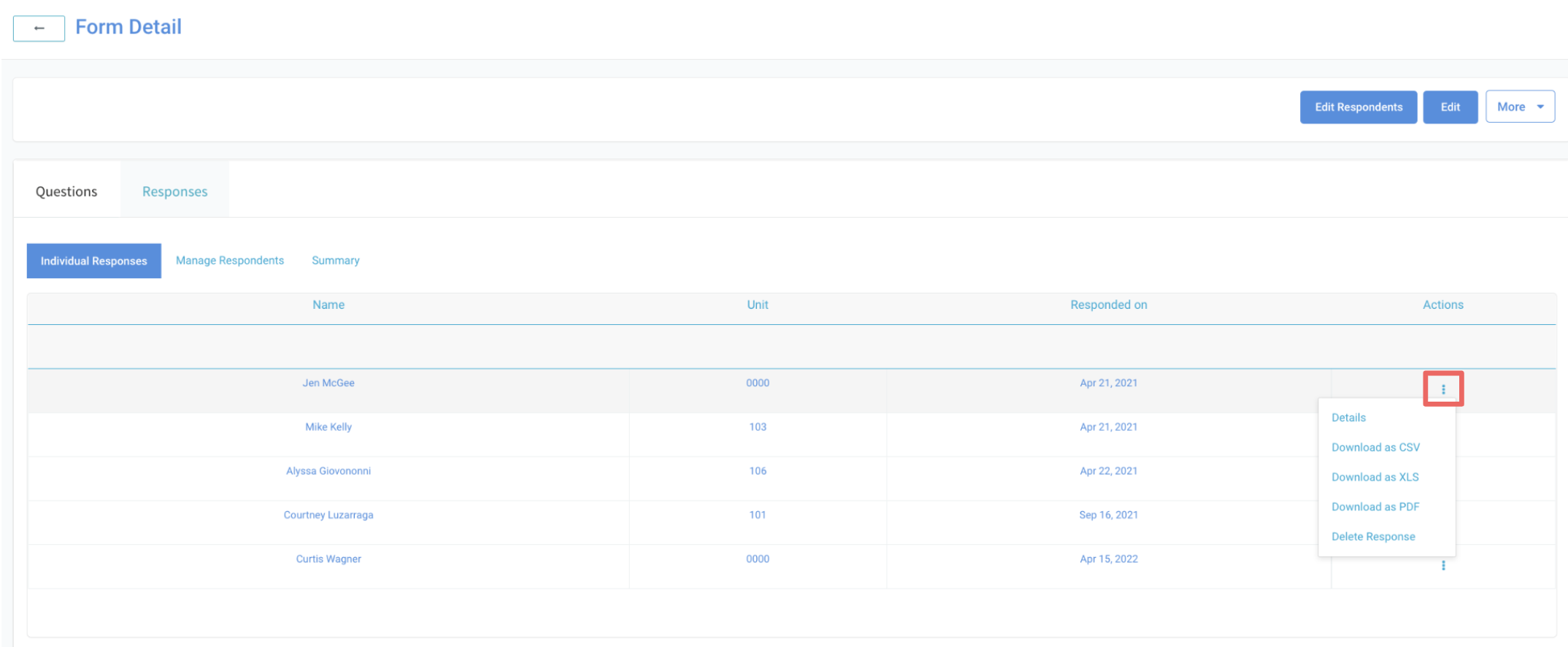Select Download as XLS option

(1375, 477)
